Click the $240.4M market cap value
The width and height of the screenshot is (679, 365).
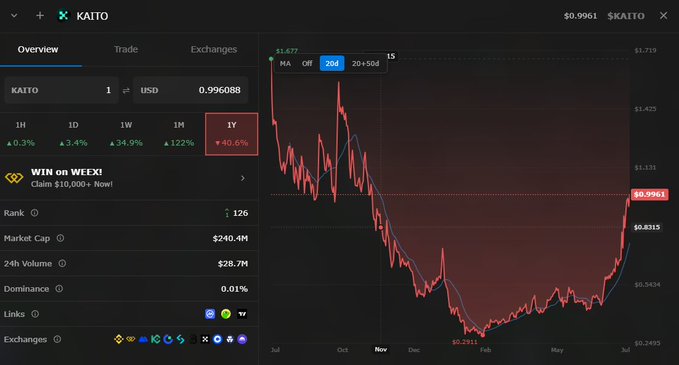[x=230, y=238]
